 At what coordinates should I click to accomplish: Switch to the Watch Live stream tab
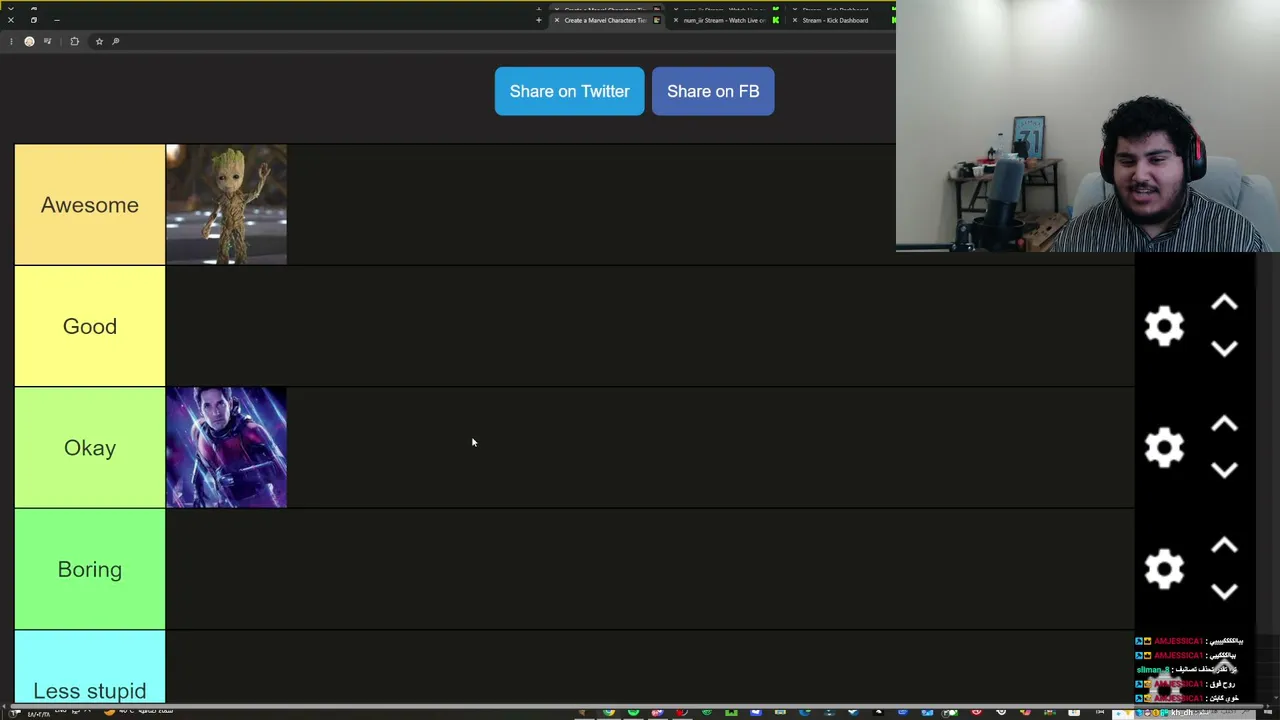[724, 20]
